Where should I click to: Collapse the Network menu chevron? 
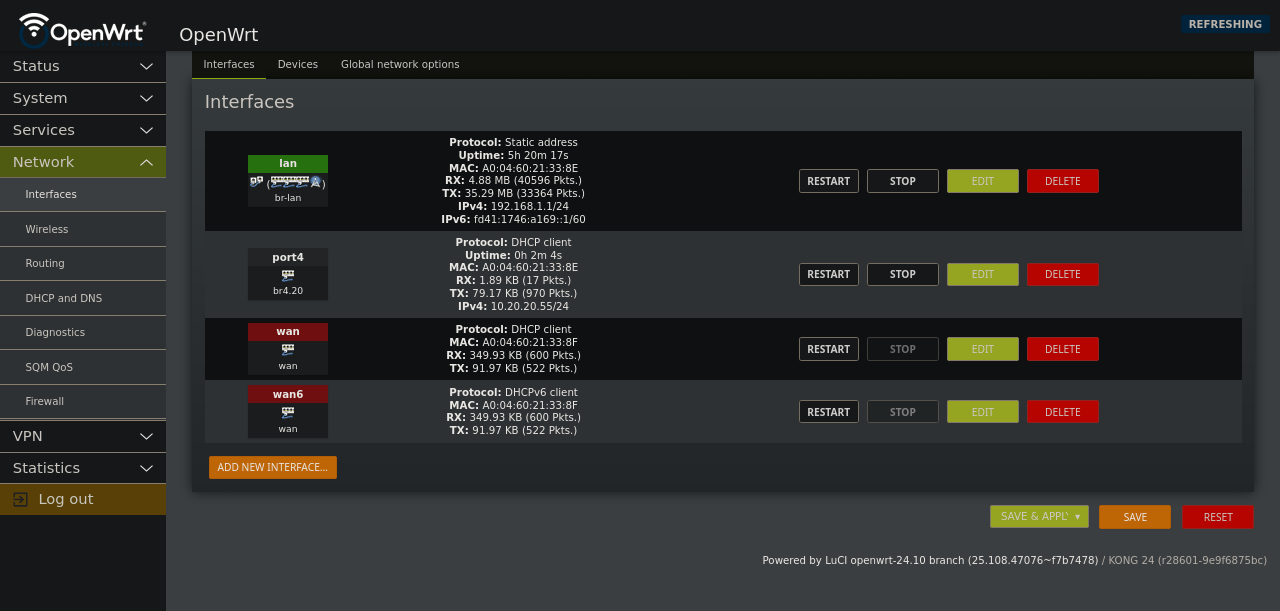pyautogui.click(x=146, y=162)
